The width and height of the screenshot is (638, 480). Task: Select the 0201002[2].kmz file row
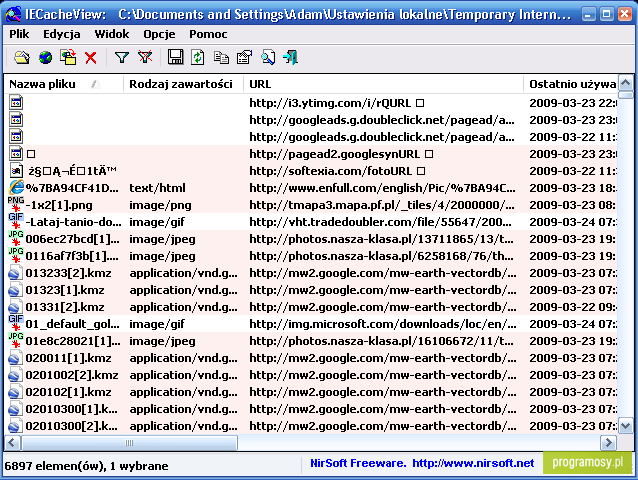click(x=311, y=375)
